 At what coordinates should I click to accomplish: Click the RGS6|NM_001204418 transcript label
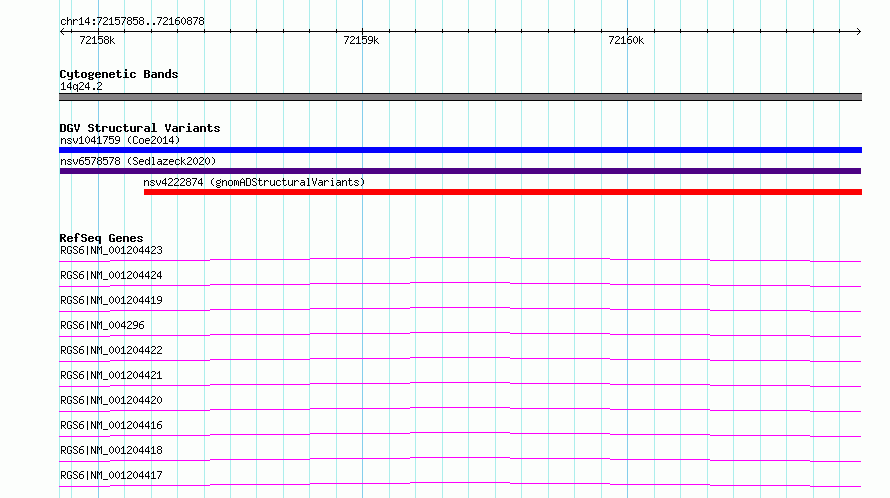tap(111, 450)
